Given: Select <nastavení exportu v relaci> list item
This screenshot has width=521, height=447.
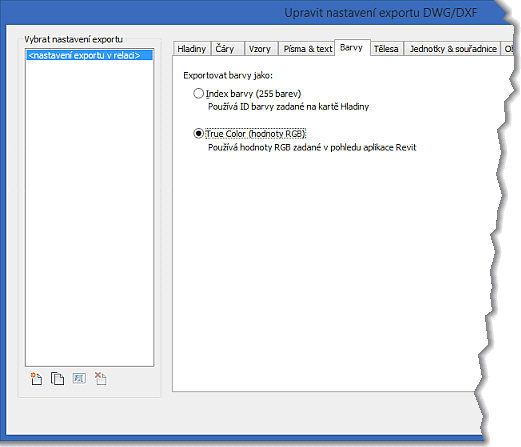Looking at the screenshot, I should [89, 55].
